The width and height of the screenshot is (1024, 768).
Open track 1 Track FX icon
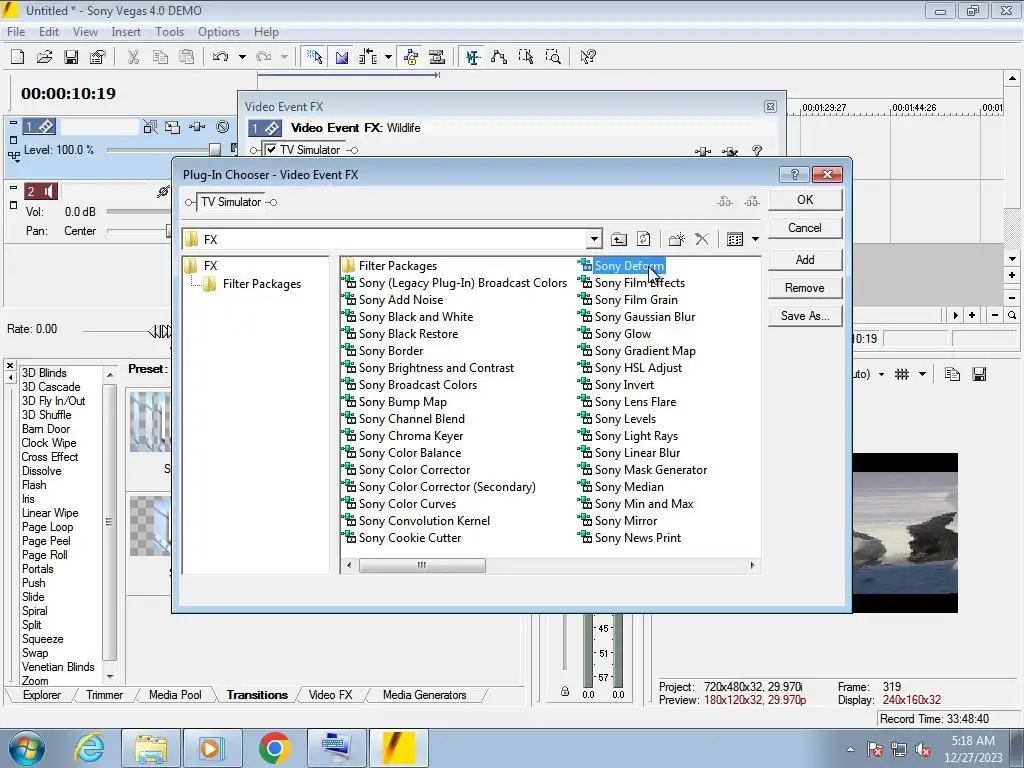[x=197, y=127]
